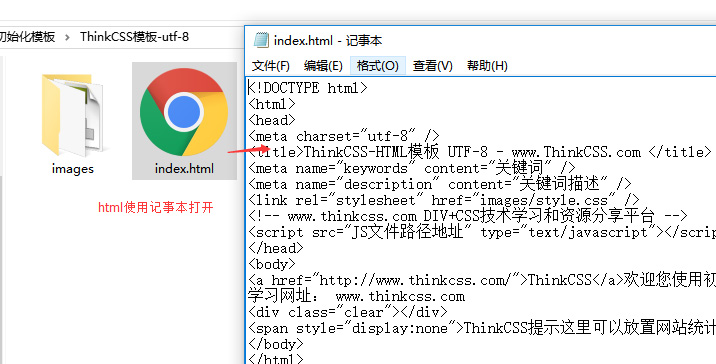Click the link stylesheet images/style.css line
This screenshot has width=716, height=364.
tap(443, 200)
